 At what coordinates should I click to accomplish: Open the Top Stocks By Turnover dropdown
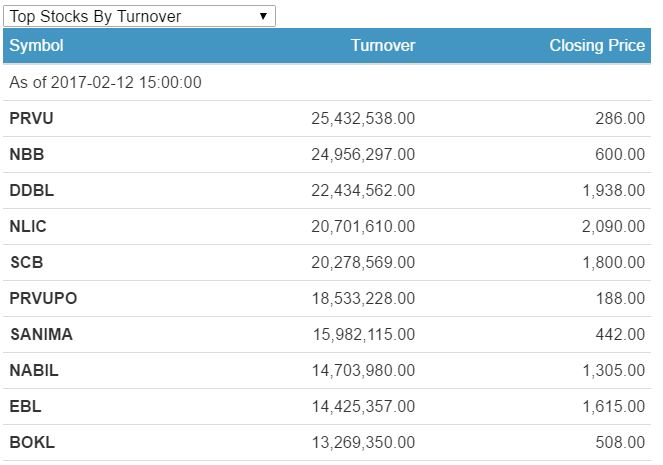point(138,16)
